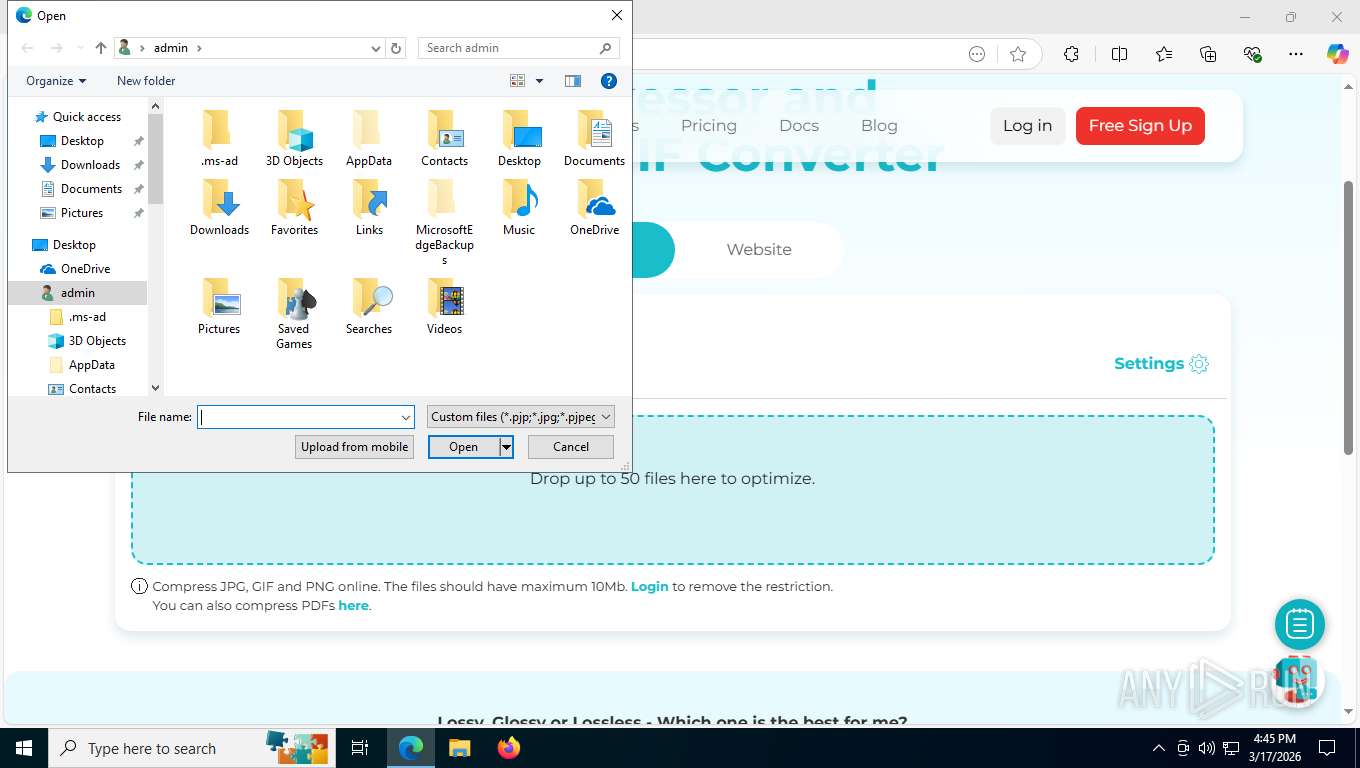This screenshot has height=768, width=1360.
Task: Click the Free Sign Up button
Action: click(1140, 126)
